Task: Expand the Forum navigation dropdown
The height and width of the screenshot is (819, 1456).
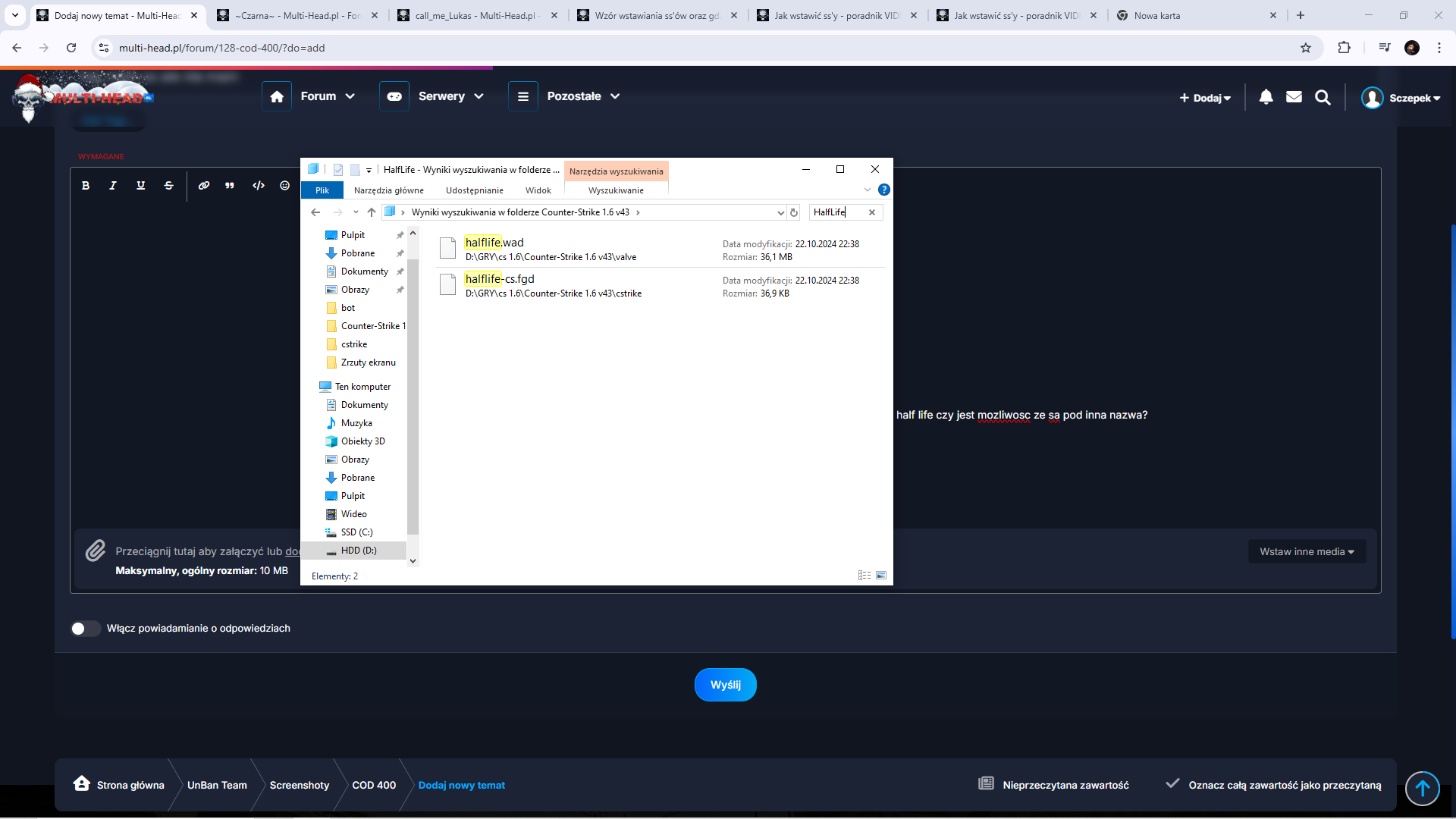Action: click(328, 96)
